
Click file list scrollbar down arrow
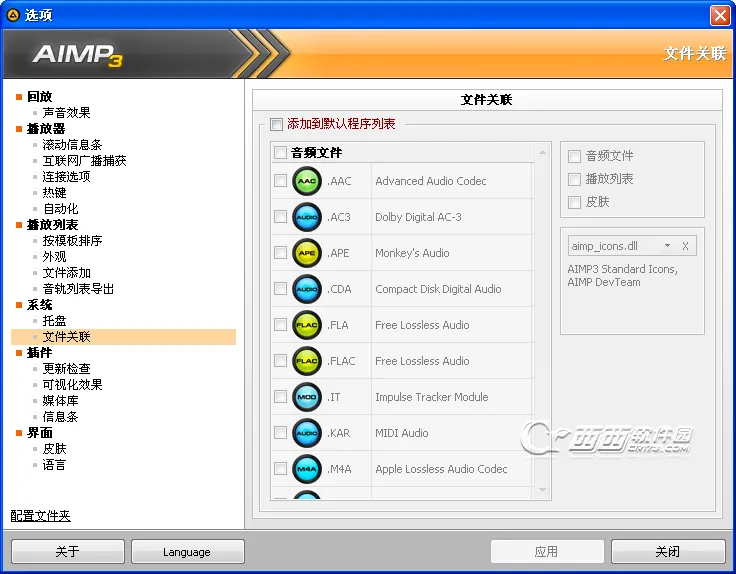543,490
